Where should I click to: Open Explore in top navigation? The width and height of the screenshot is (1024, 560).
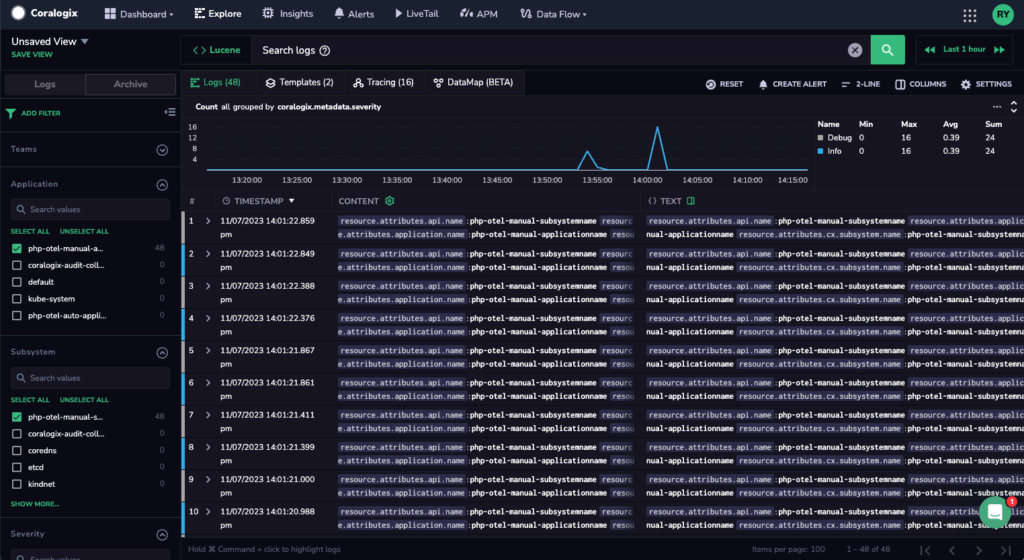point(217,14)
